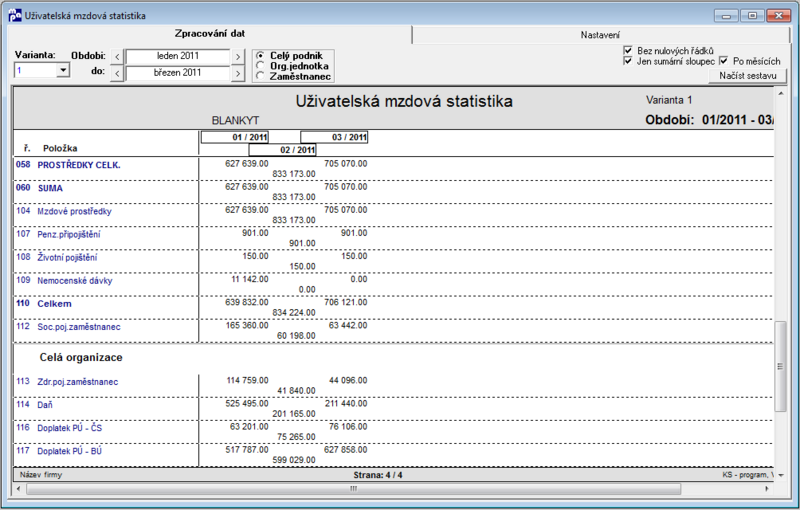
Task: Switch to the Nastavení tab
Action: point(600,35)
